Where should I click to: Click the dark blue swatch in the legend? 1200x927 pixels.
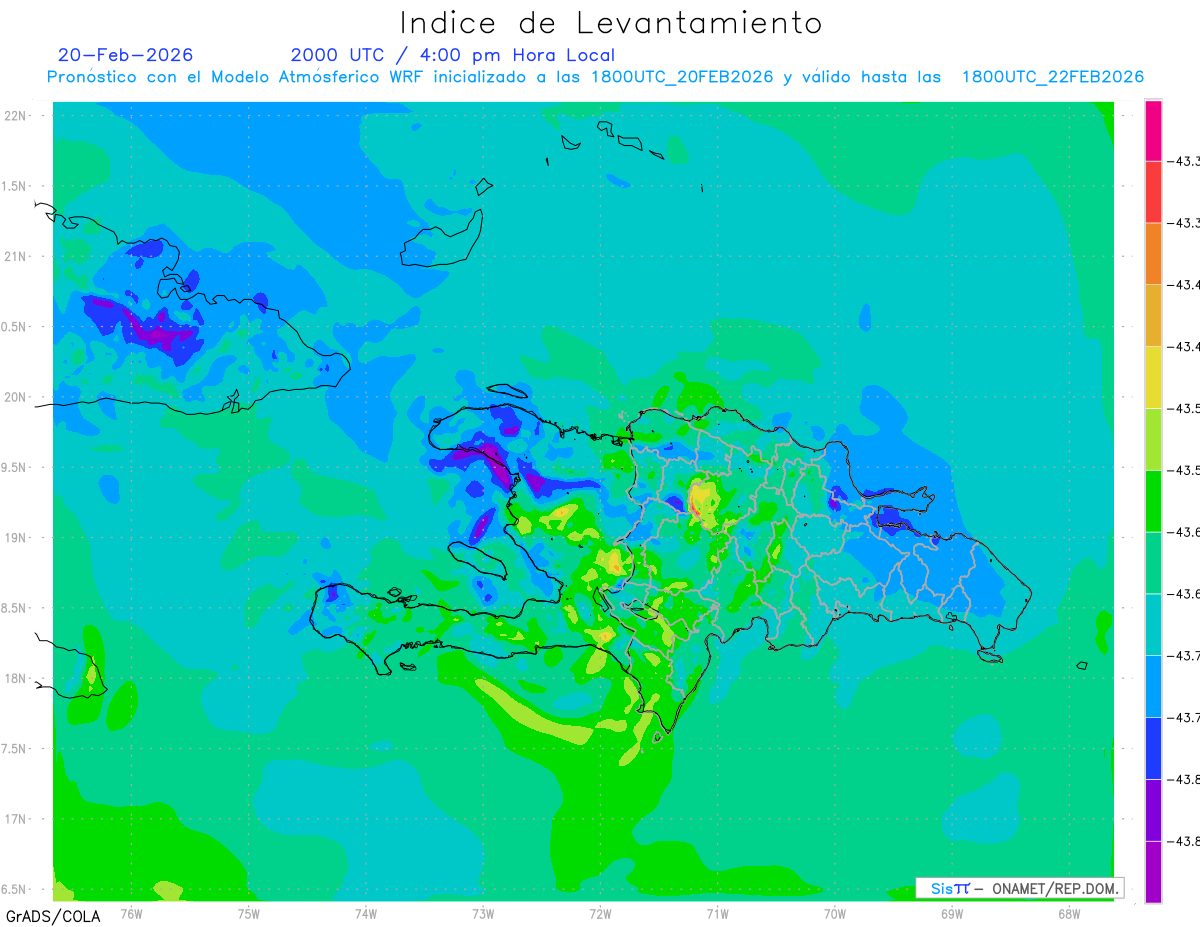pos(1153,748)
